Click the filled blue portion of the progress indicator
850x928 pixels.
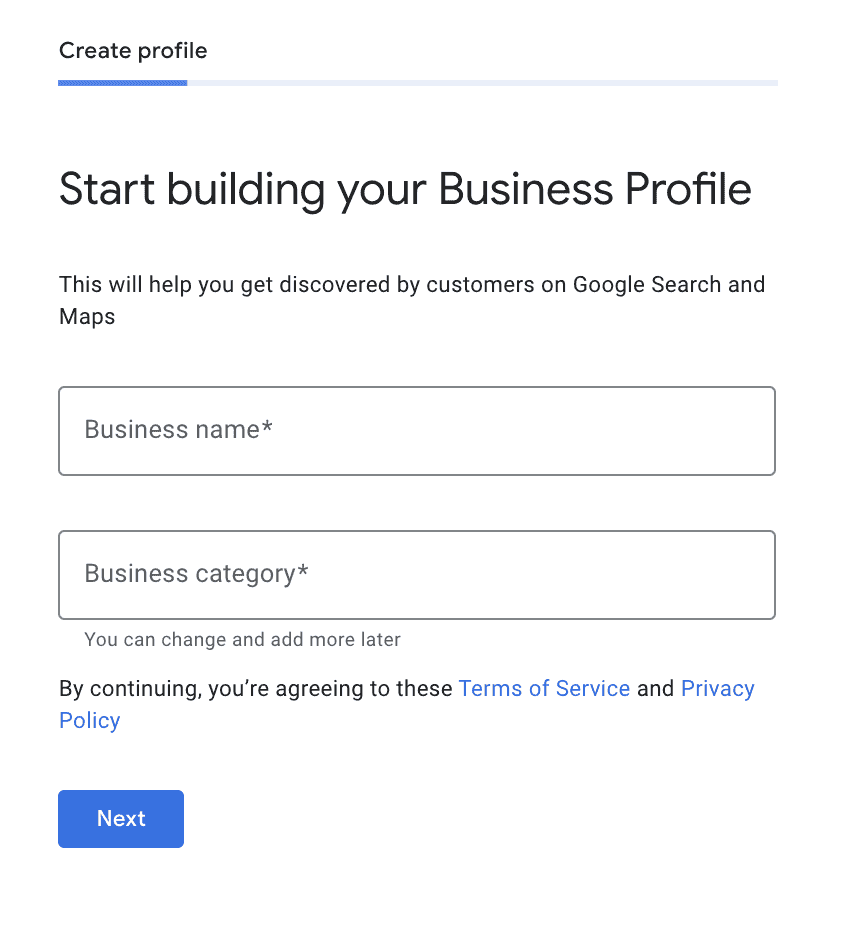click(120, 83)
